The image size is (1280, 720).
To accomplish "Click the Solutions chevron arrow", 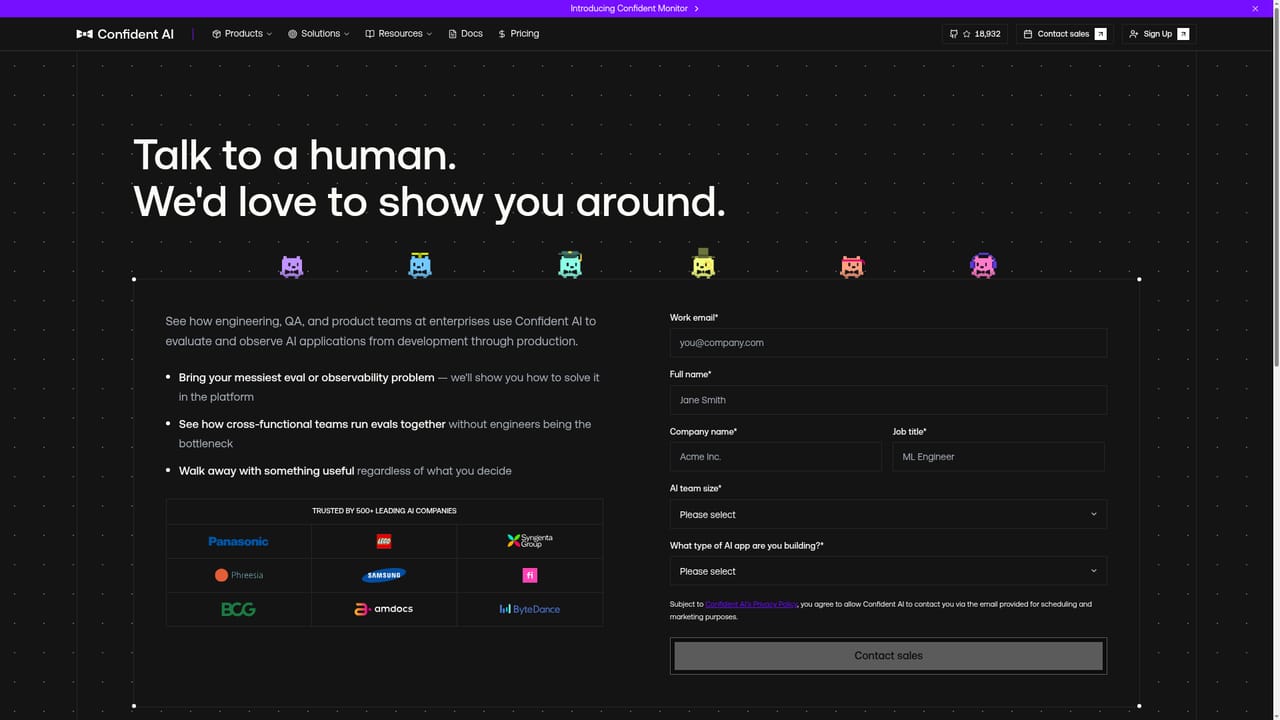I will (347, 34).
